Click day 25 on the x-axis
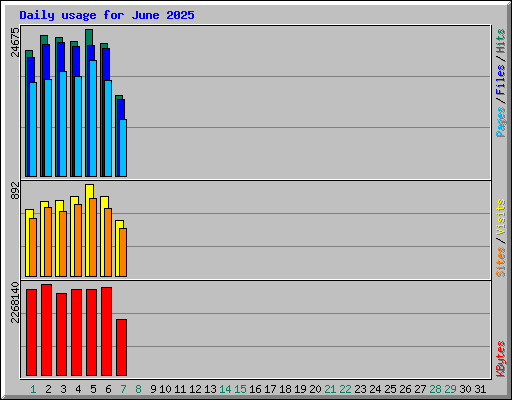512x400 pixels. click(x=390, y=389)
